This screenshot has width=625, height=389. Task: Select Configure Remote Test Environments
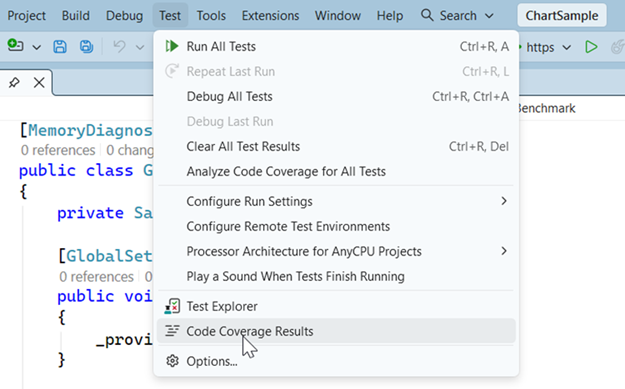point(336,226)
